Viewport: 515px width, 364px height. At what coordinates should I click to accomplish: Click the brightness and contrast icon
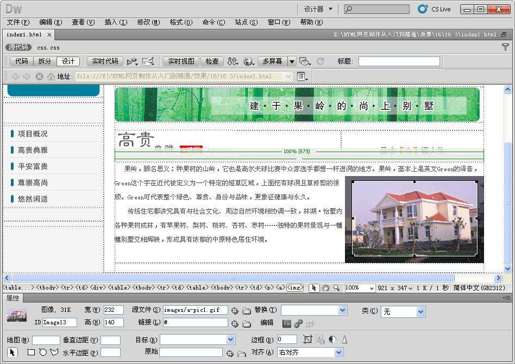coord(332,339)
